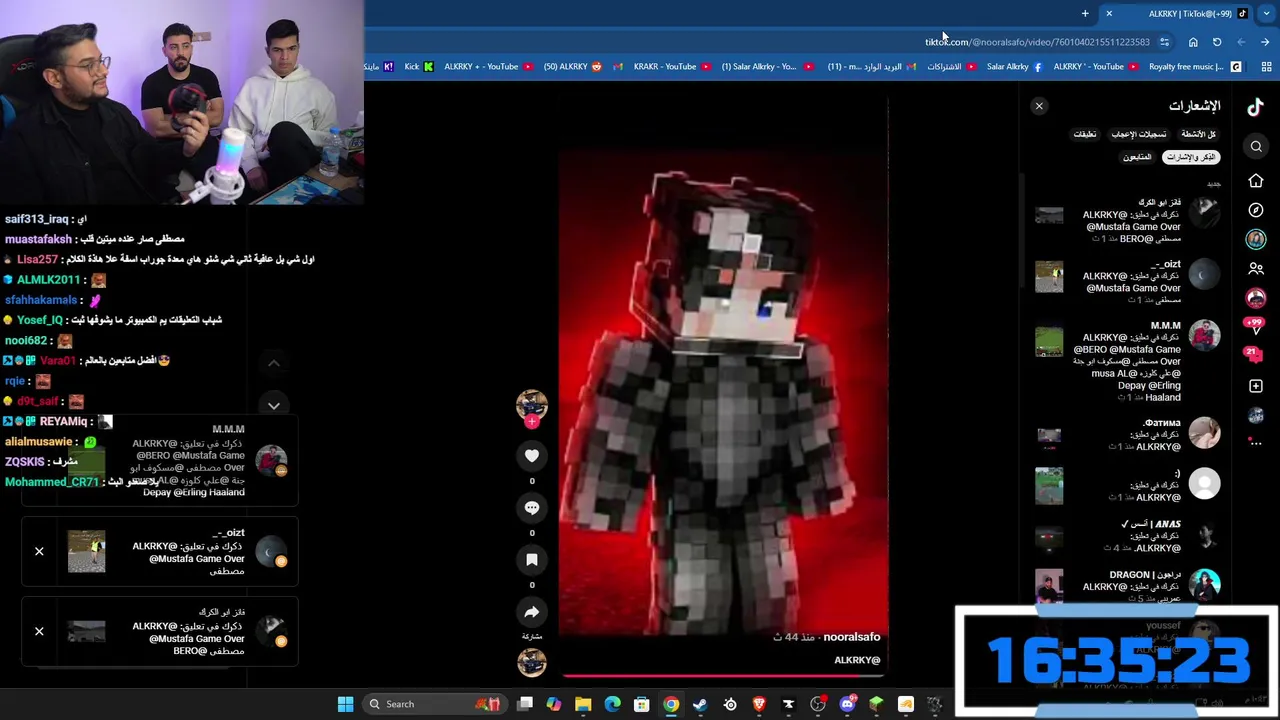Open Steam from taskbar
Image resolution: width=1280 pixels, height=720 pixels.
coord(700,704)
